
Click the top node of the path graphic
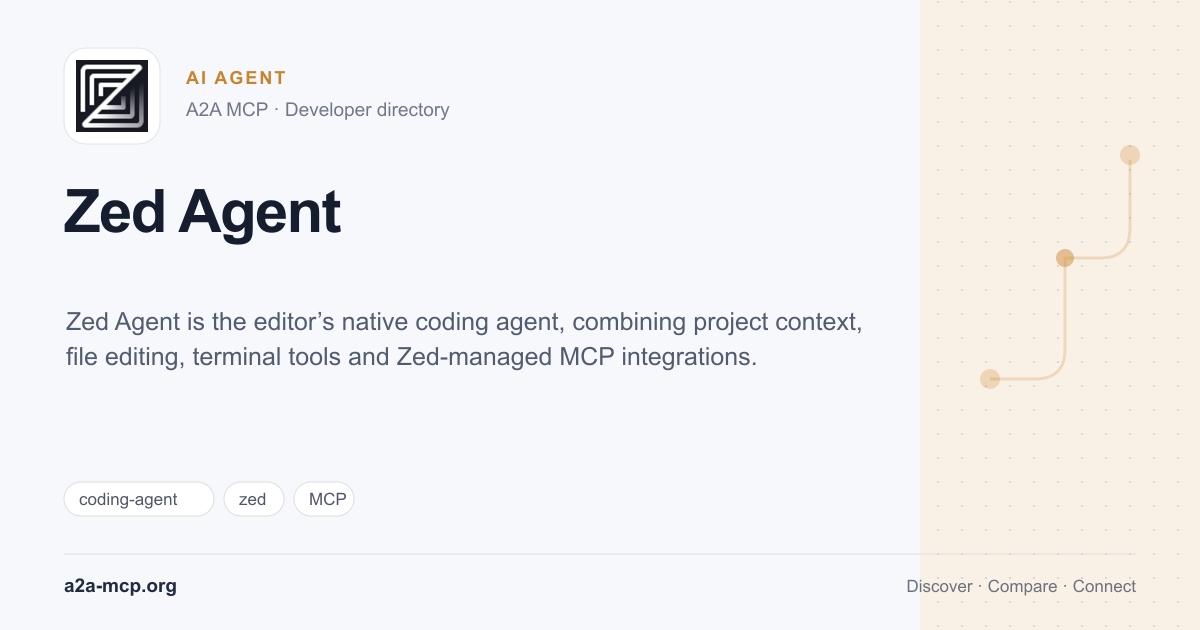pos(1130,155)
